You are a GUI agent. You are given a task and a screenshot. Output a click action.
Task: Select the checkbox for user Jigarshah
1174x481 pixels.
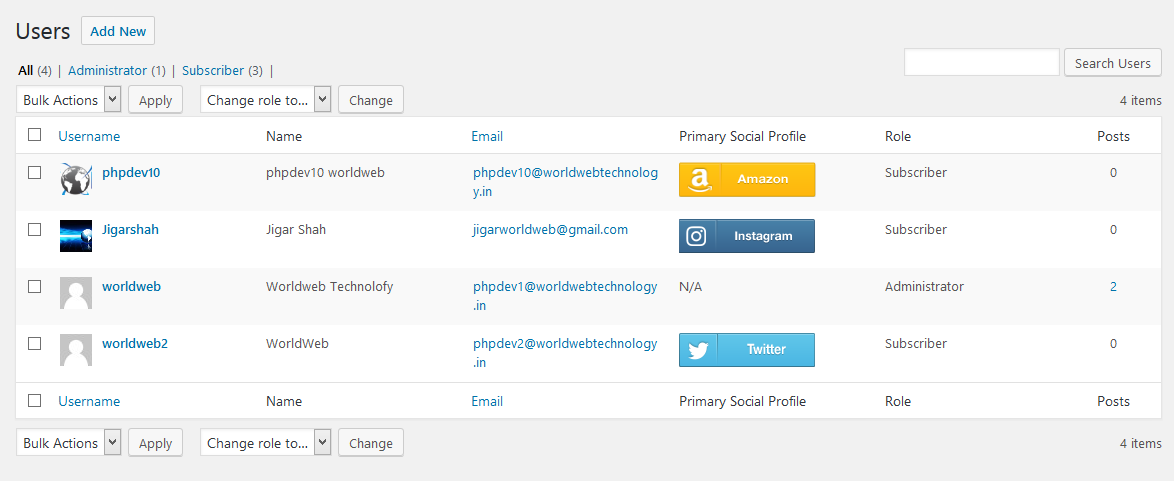35,229
